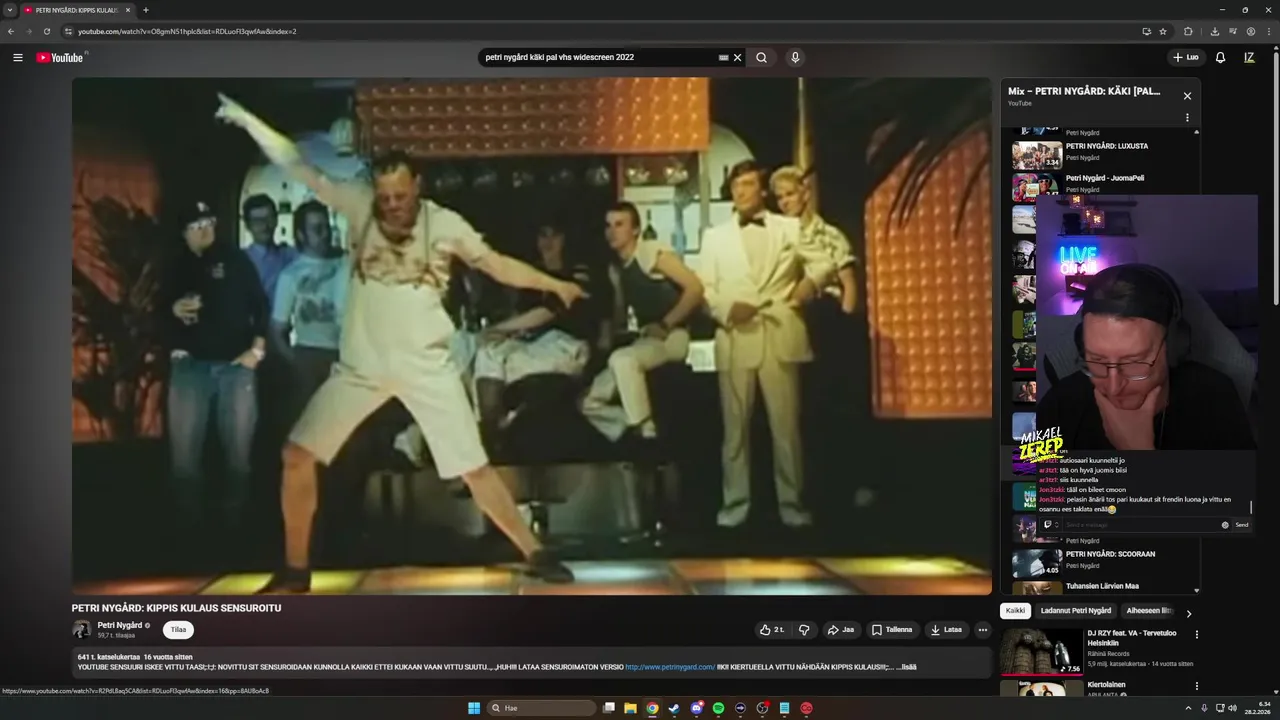The height and width of the screenshot is (720, 1280).
Task: Click the video player to toggle playback
Action: click(531, 336)
